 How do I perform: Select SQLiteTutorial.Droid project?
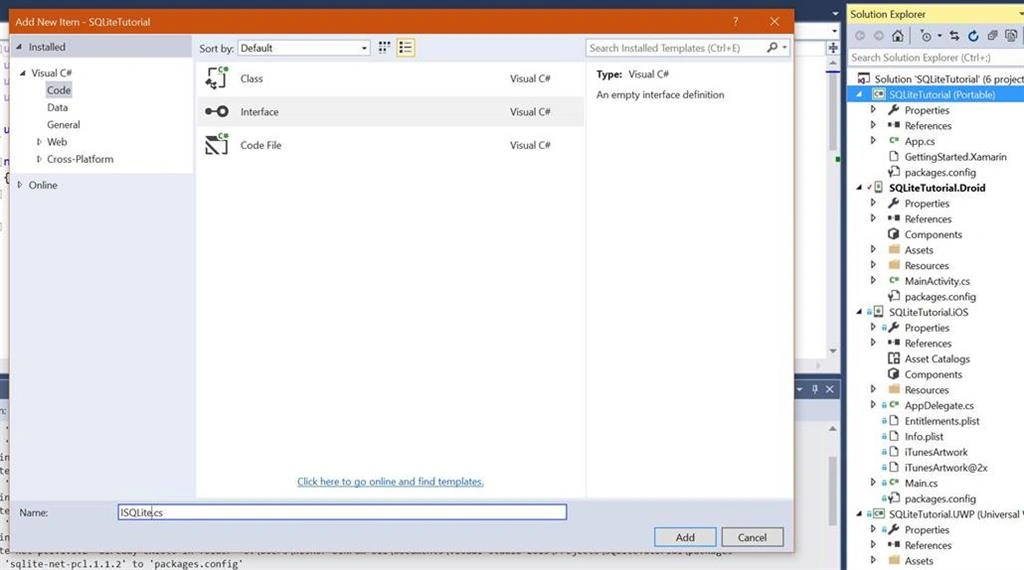937,187
